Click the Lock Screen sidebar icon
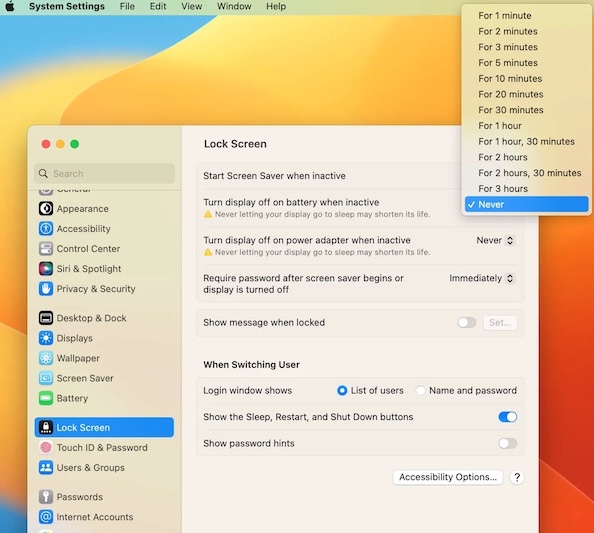 pyautogui.click(x=46, y=427)
